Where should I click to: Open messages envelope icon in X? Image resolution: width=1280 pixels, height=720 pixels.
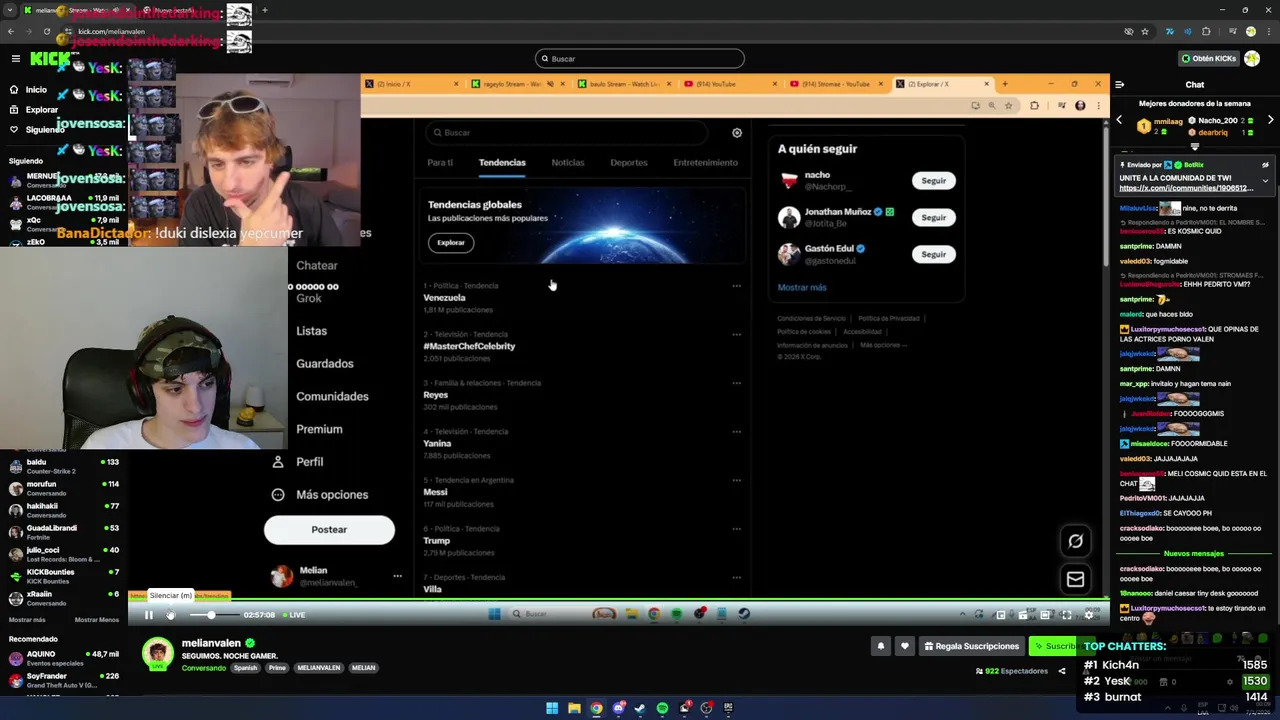(1075, 580)
